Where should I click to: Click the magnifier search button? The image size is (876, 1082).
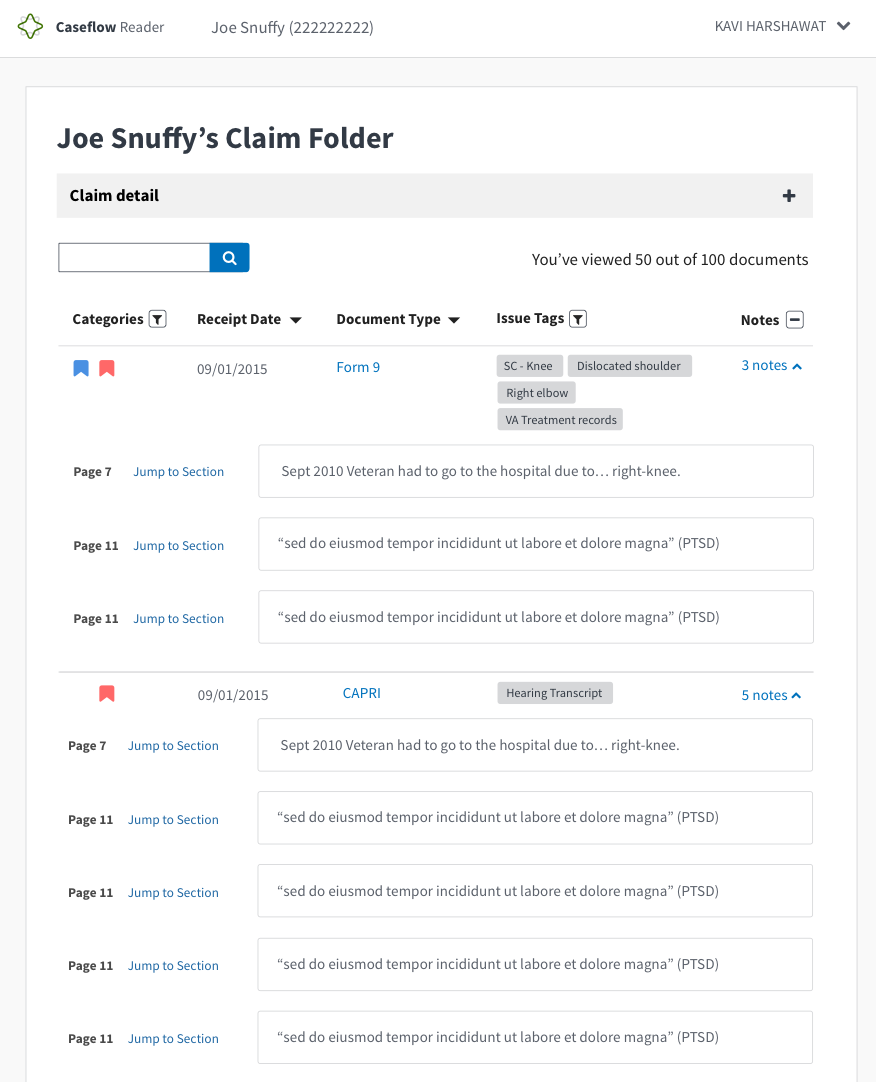[229, 257]
